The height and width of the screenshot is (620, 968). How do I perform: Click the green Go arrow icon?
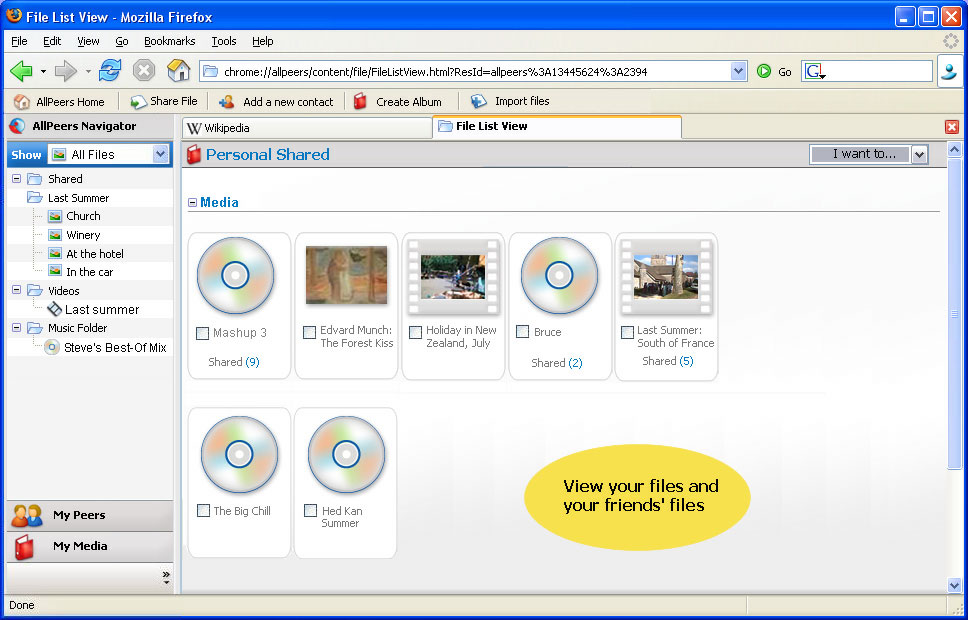coord(764,72)
